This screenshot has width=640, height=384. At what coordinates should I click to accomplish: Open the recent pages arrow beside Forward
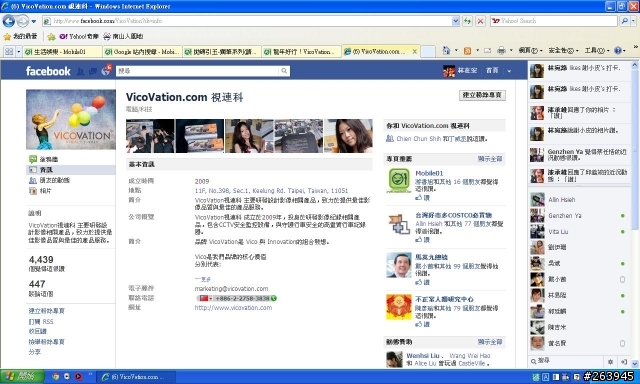point(34,21)
